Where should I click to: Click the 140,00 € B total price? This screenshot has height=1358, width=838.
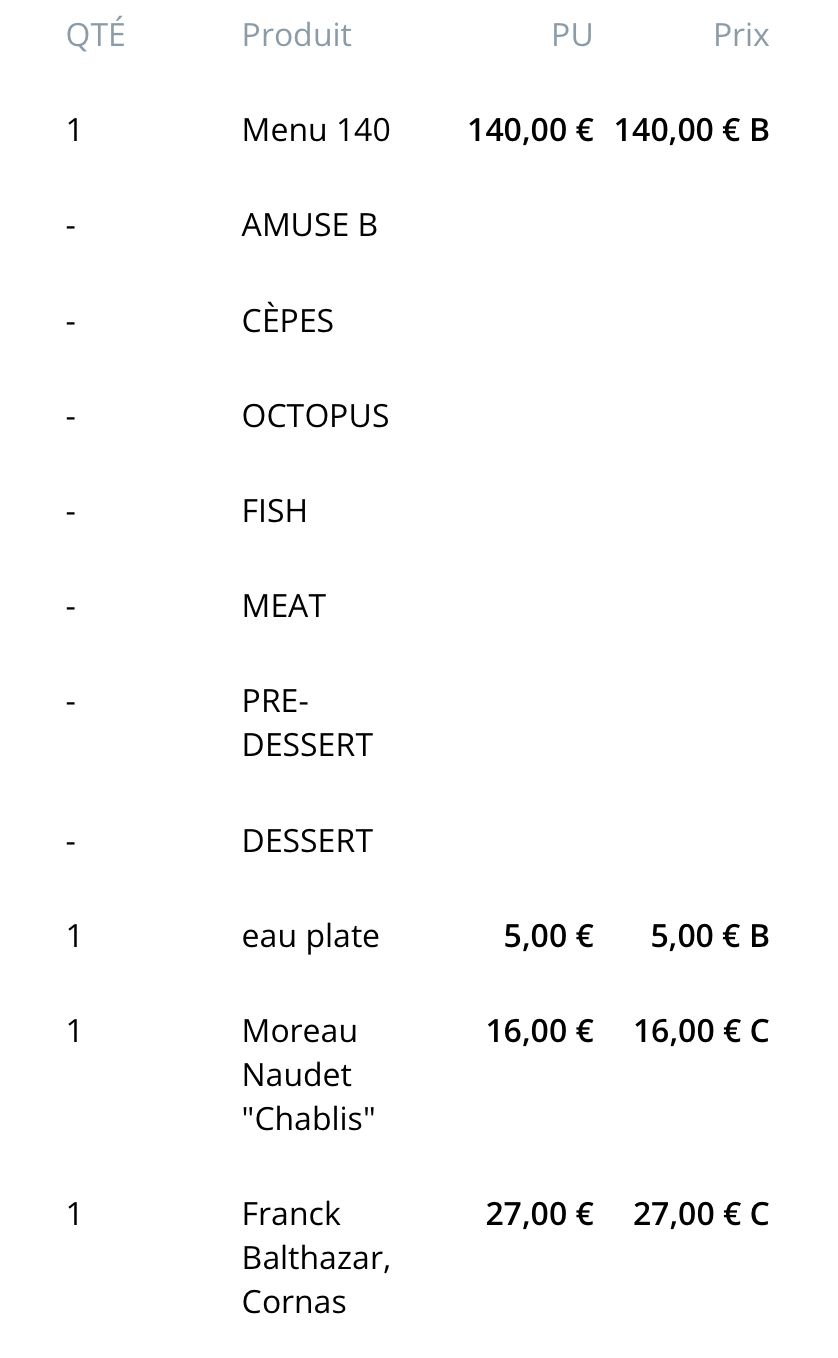click(x=691, y=130)
